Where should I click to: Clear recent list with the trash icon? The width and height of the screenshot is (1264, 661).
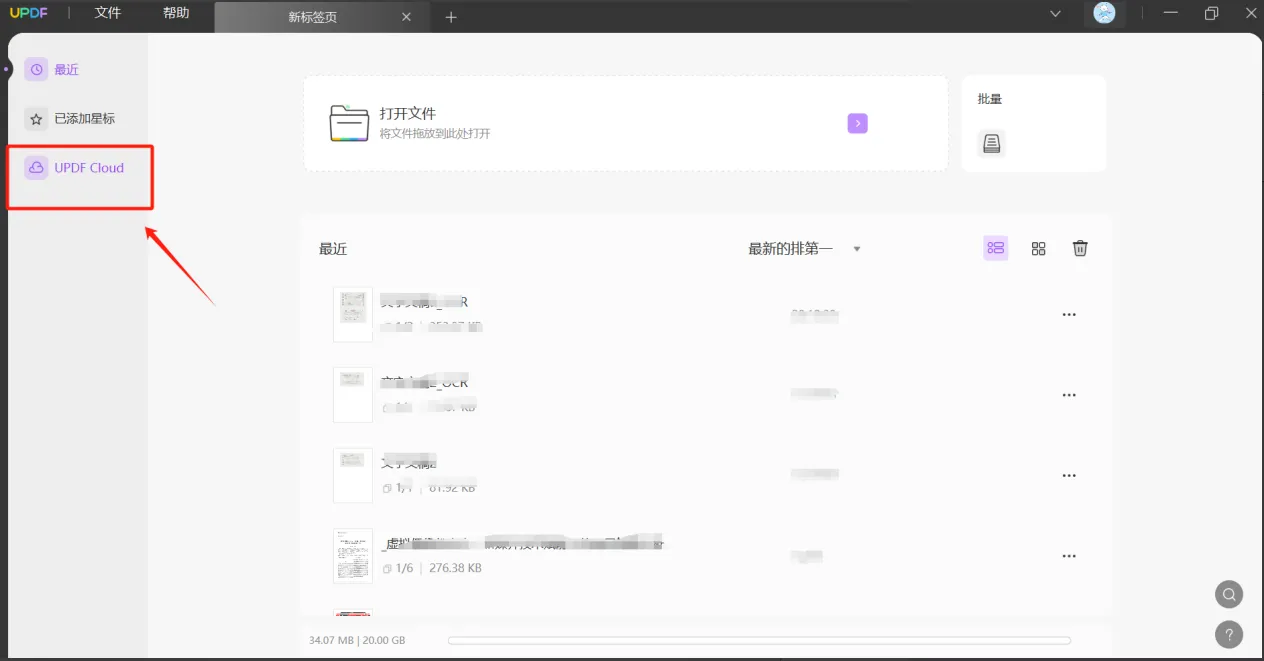pos(1080,249)
